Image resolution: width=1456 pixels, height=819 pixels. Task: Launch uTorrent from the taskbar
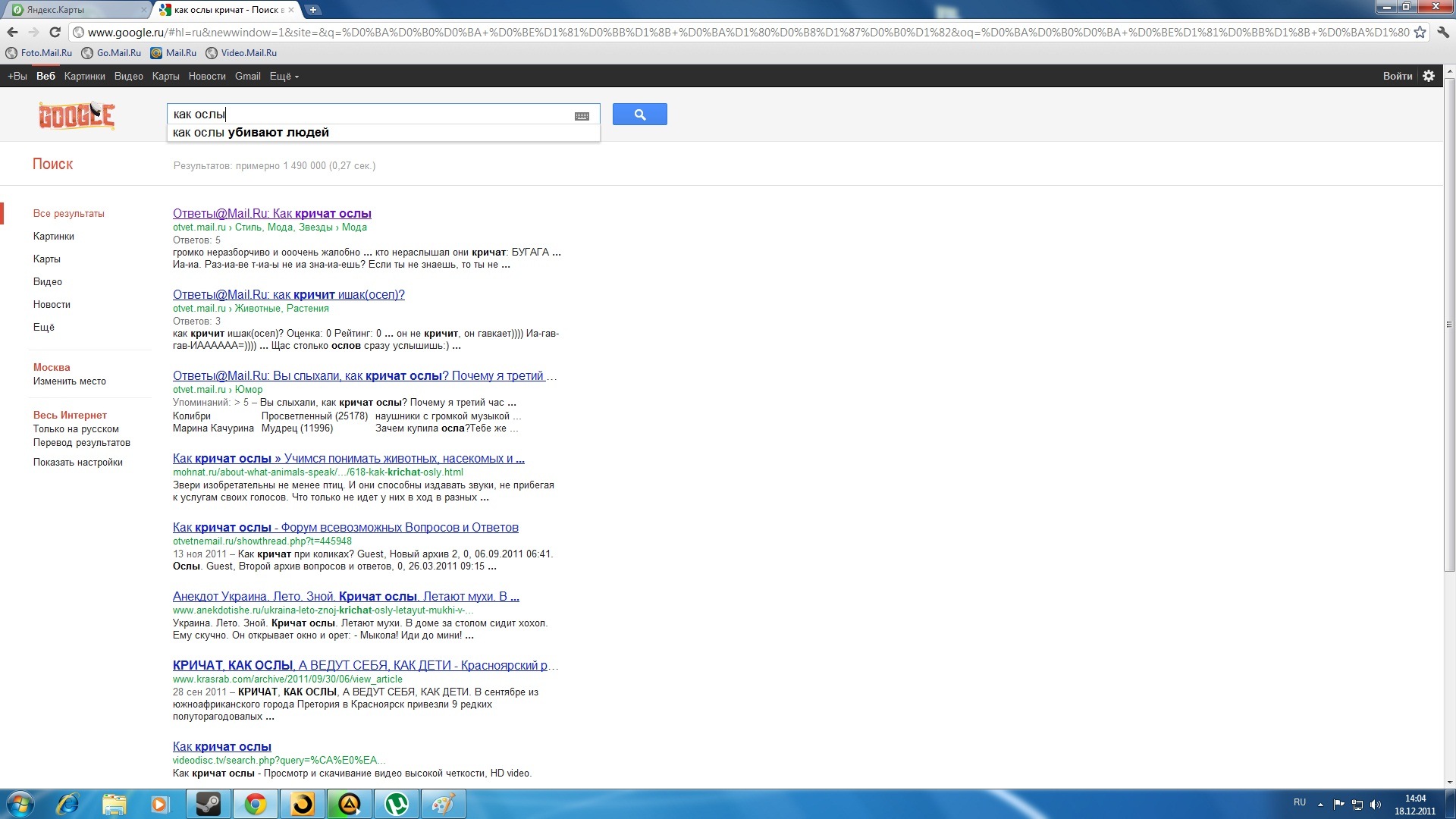[x=397, y=804]
